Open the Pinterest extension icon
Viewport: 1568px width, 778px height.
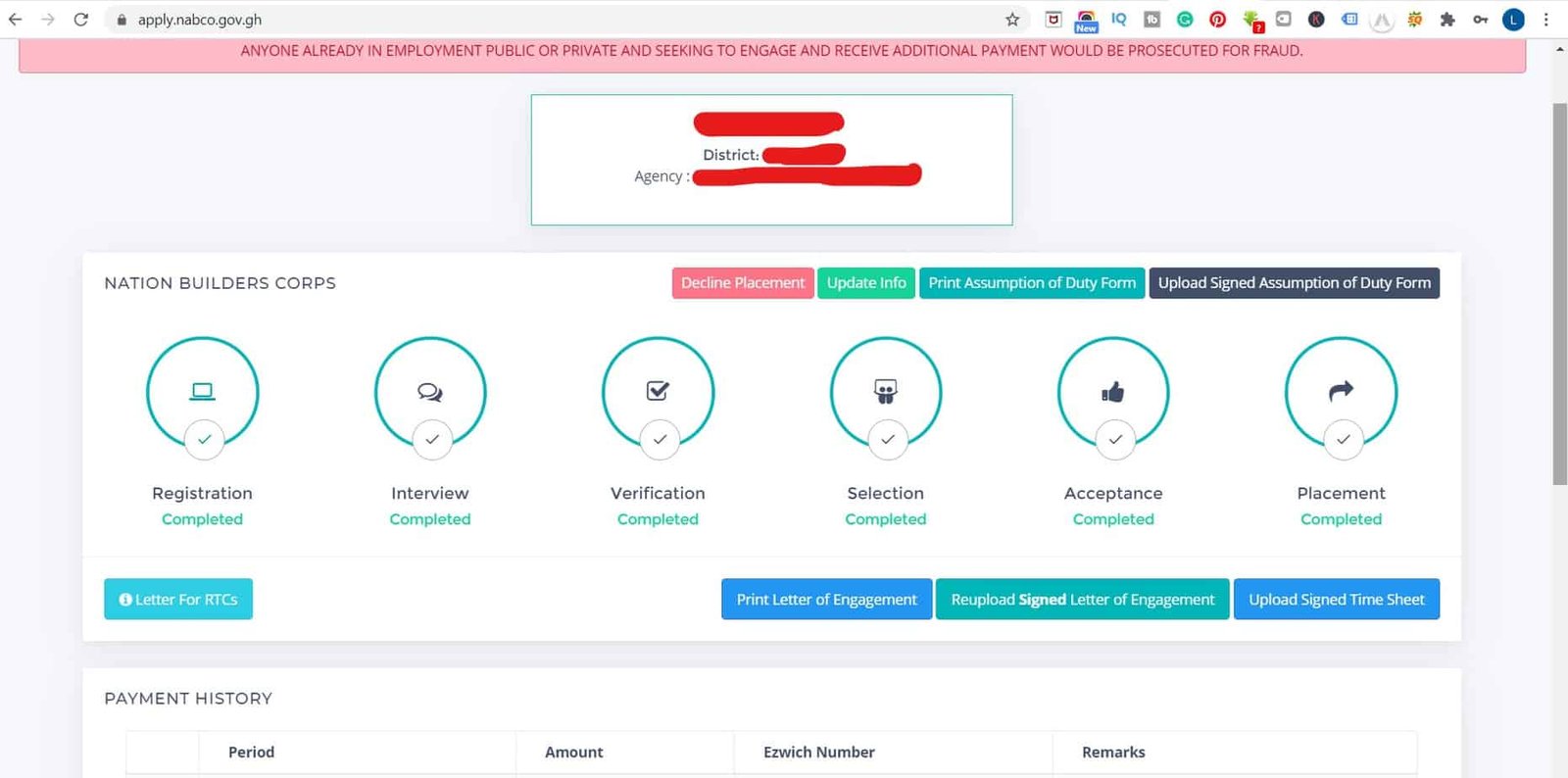coord(1217,20)
